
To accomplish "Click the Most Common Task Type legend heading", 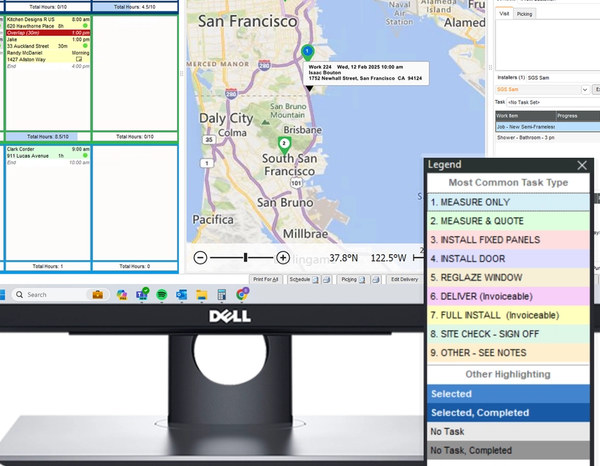I will point(508,182).
